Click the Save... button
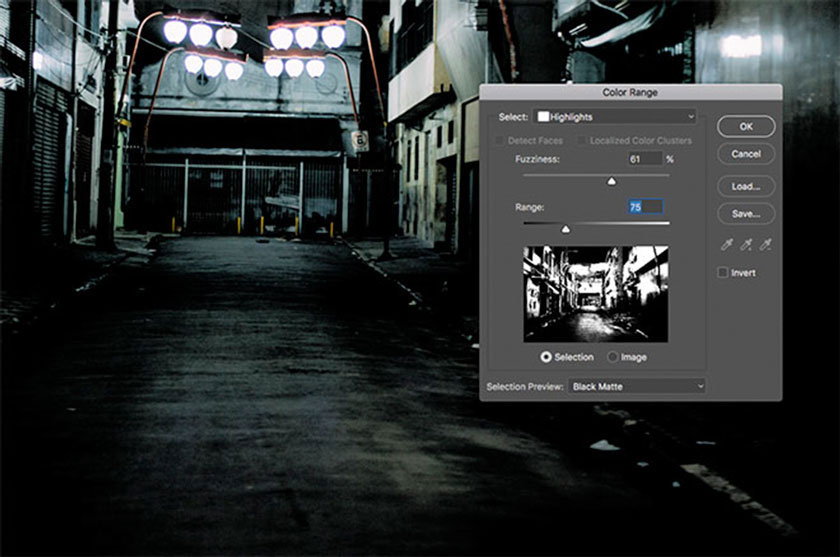The height and width of the screenshot is (557, 840). tap(746, 213)
